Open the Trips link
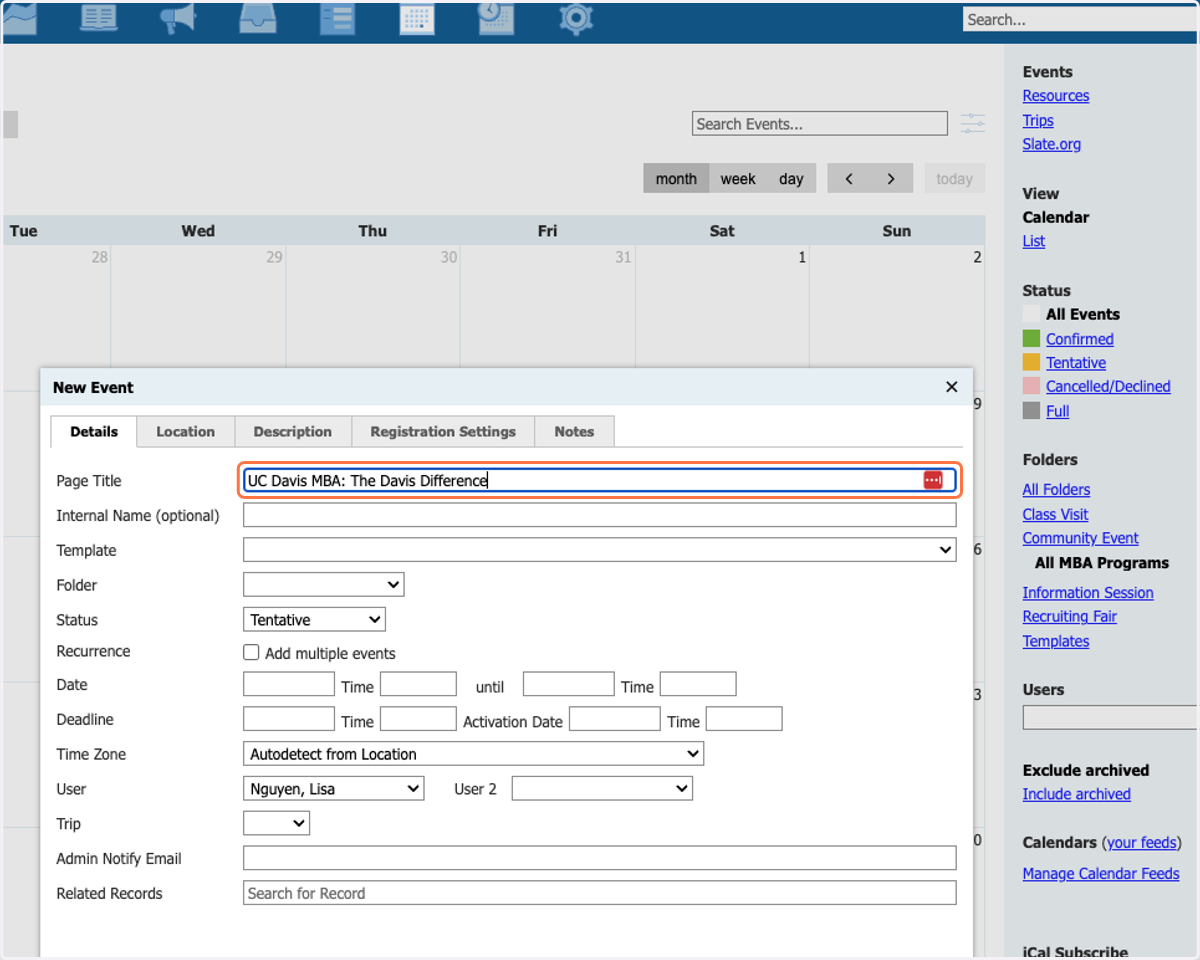Image resolution: width=1200 pixels, height=960 pixels. pos(1038,120)
